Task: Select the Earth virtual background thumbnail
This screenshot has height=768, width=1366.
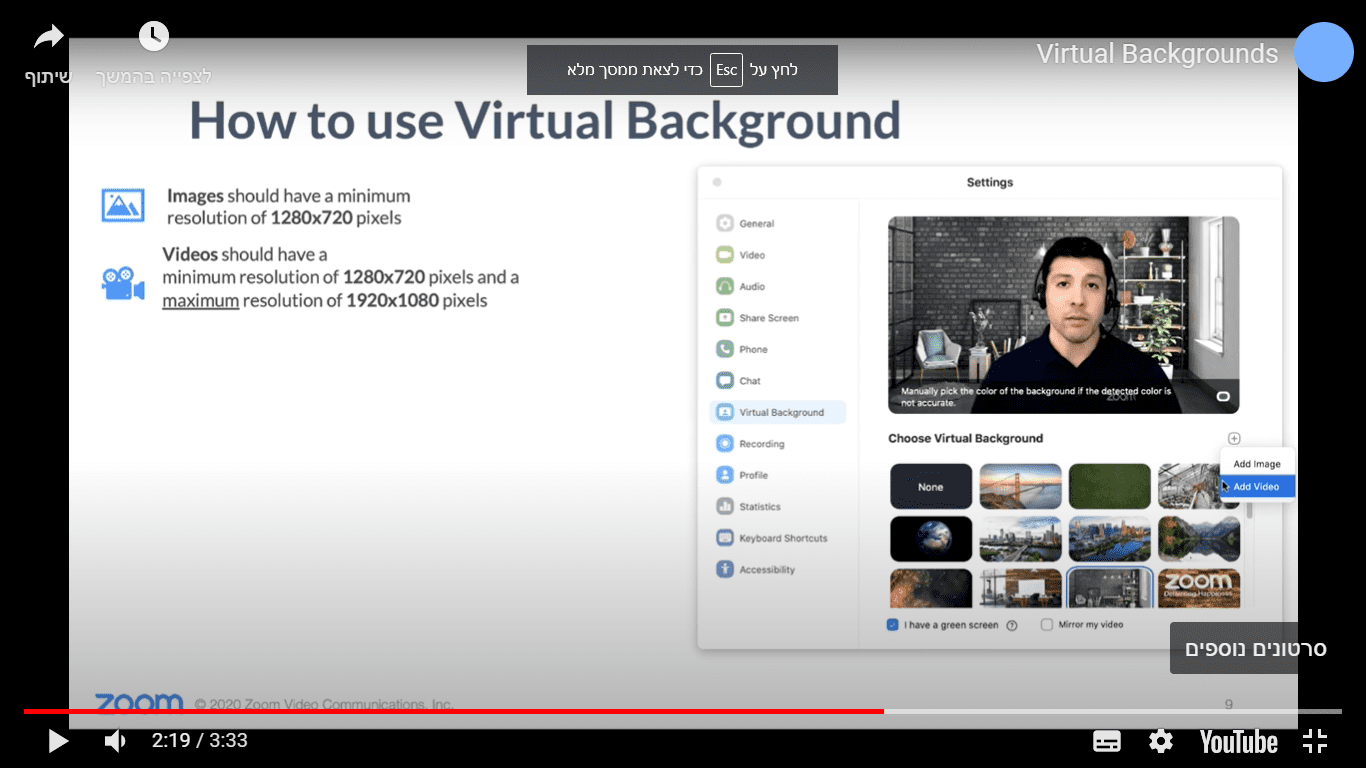Action: tap(931, 538)
